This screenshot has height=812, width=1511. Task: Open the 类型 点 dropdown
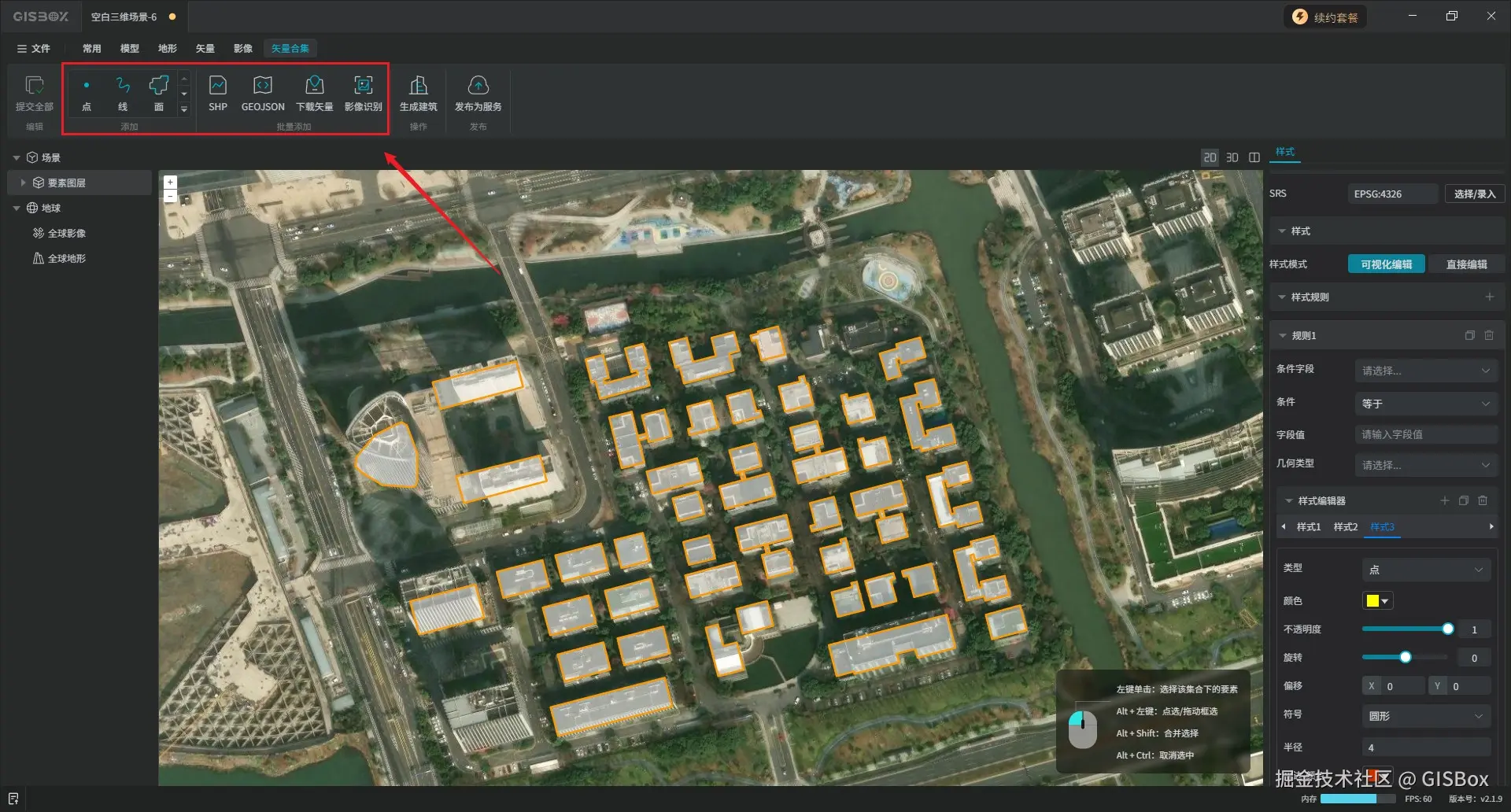[1426, 570]
